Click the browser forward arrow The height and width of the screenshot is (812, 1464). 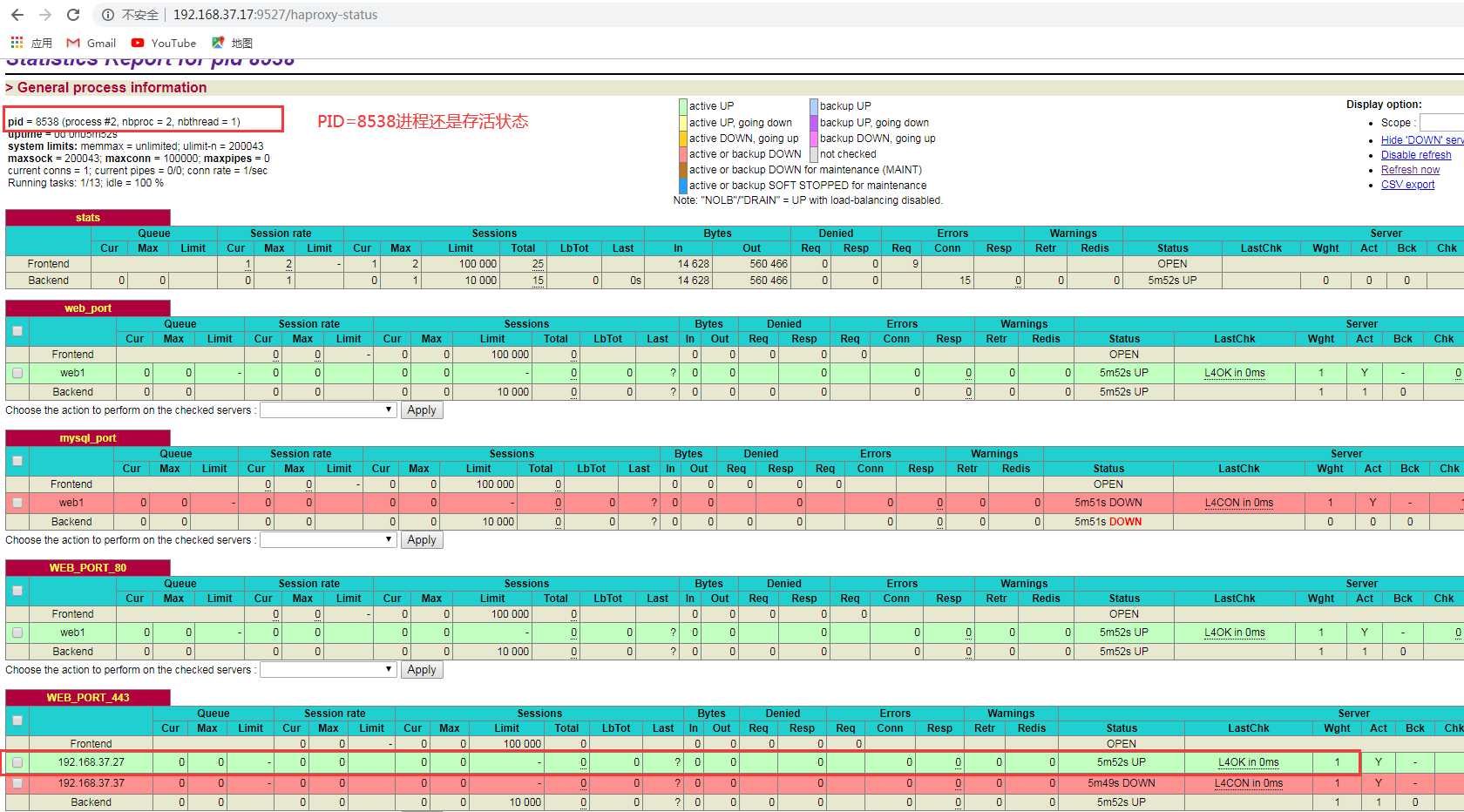[45, 15]
